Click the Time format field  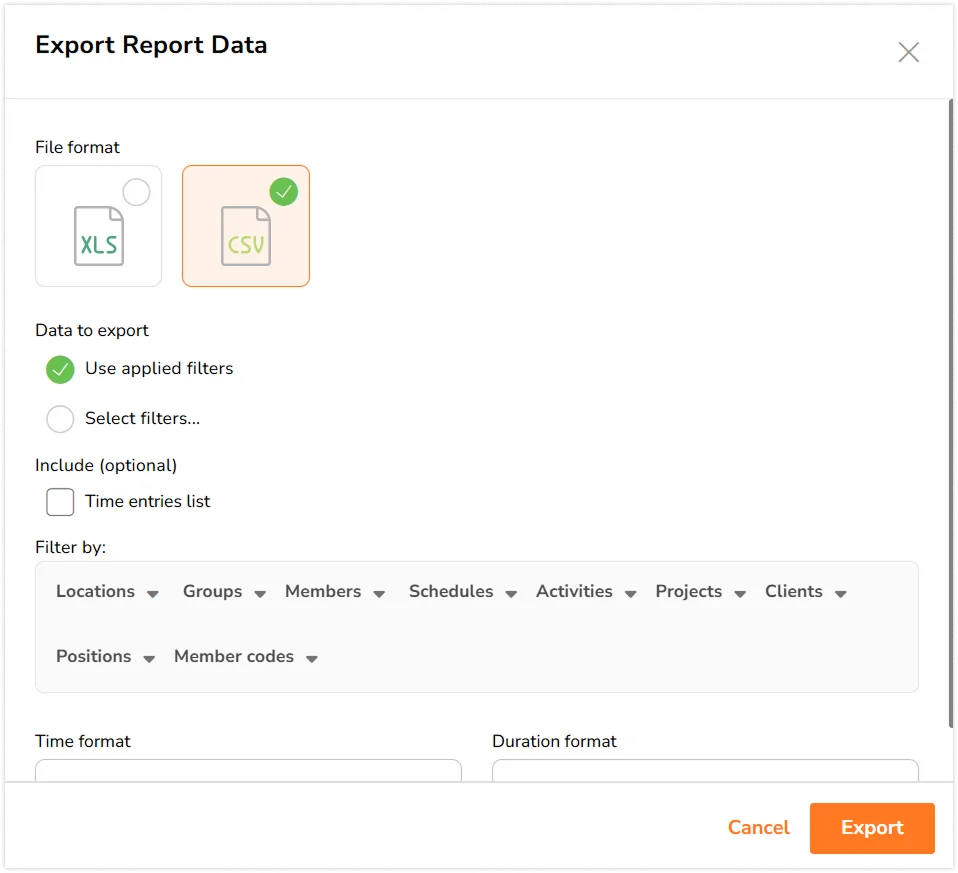tap(248, 770)
